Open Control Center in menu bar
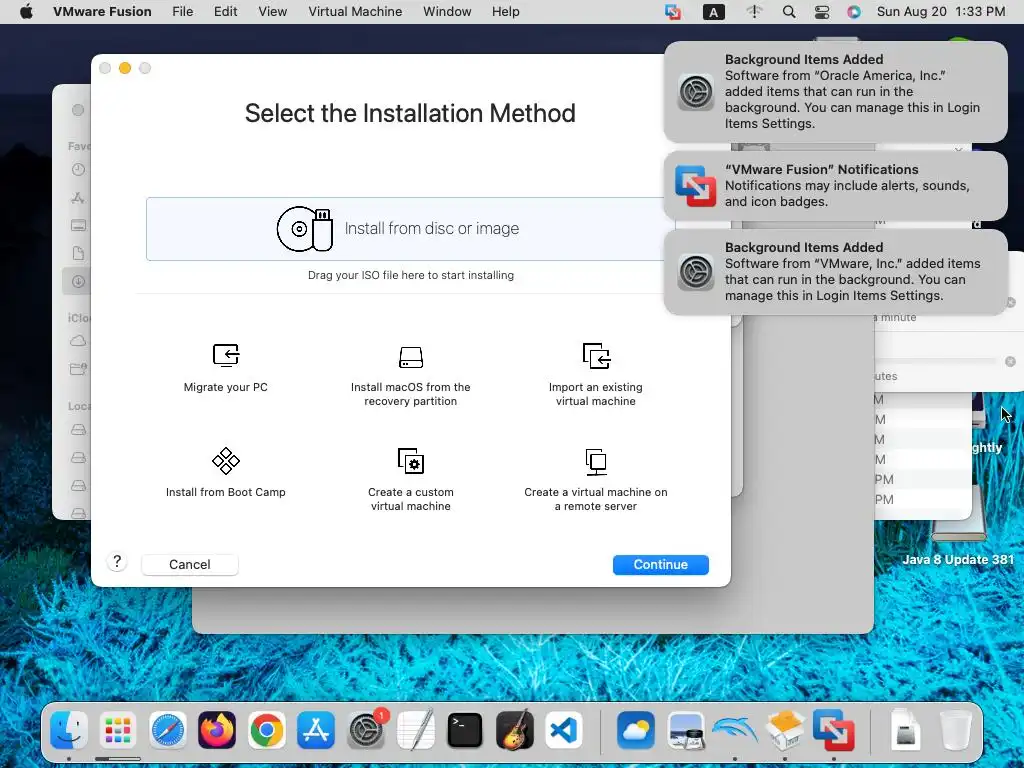Image resolution: width=1024 pixels, height=768 pixels. [x=822, y=12]
